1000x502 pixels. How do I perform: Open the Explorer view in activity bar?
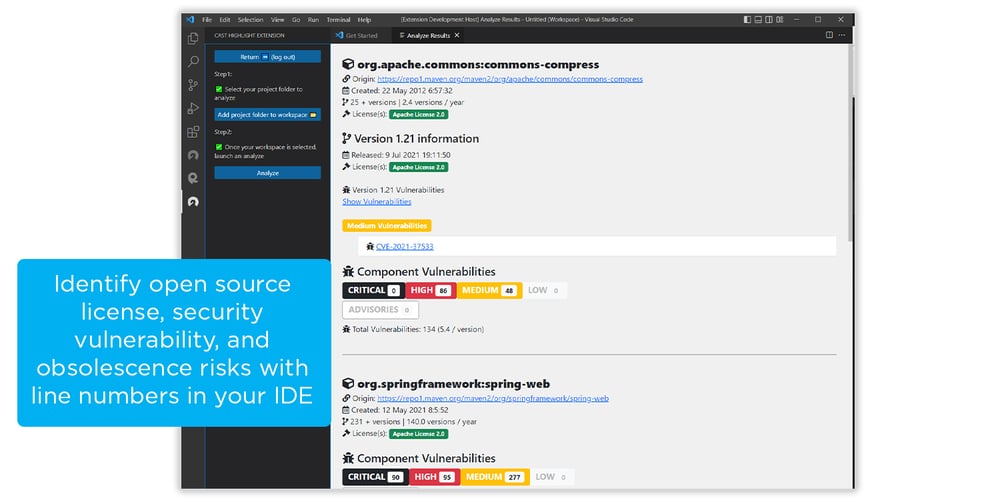point(193,39)
